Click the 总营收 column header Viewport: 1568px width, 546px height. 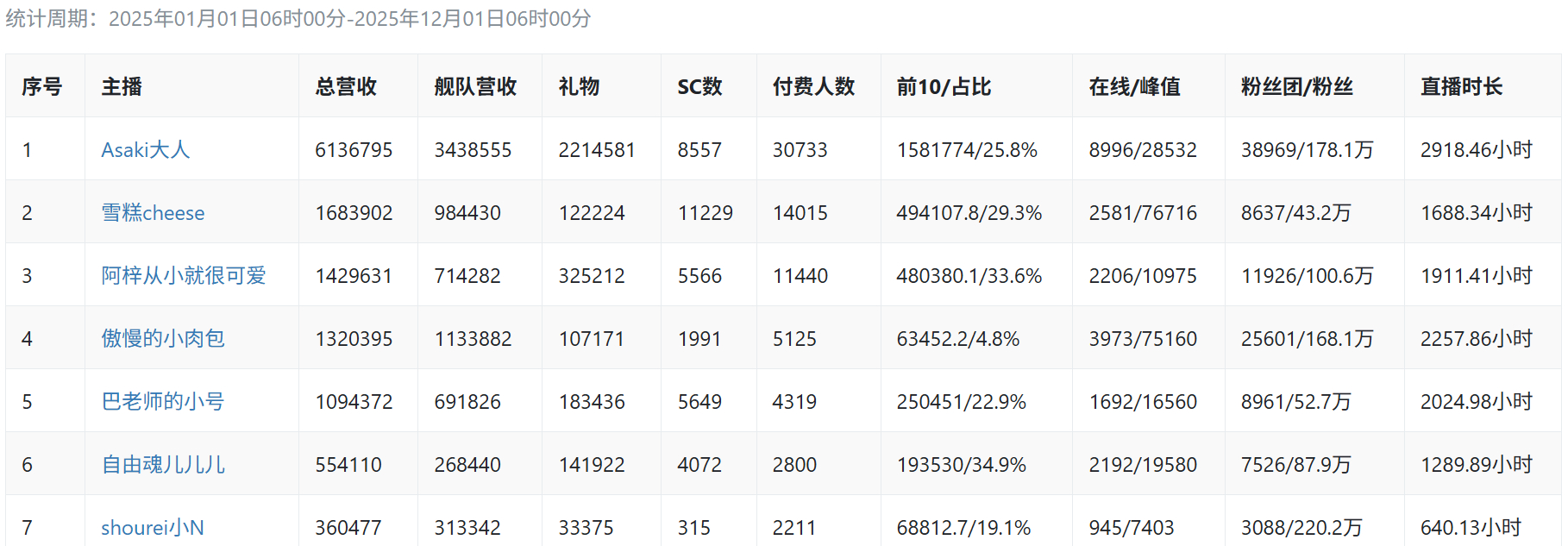click(x=346, y=87)
